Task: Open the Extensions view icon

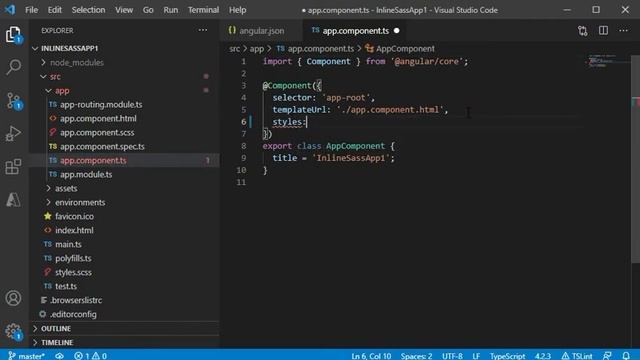Action: tap(13, 167)
